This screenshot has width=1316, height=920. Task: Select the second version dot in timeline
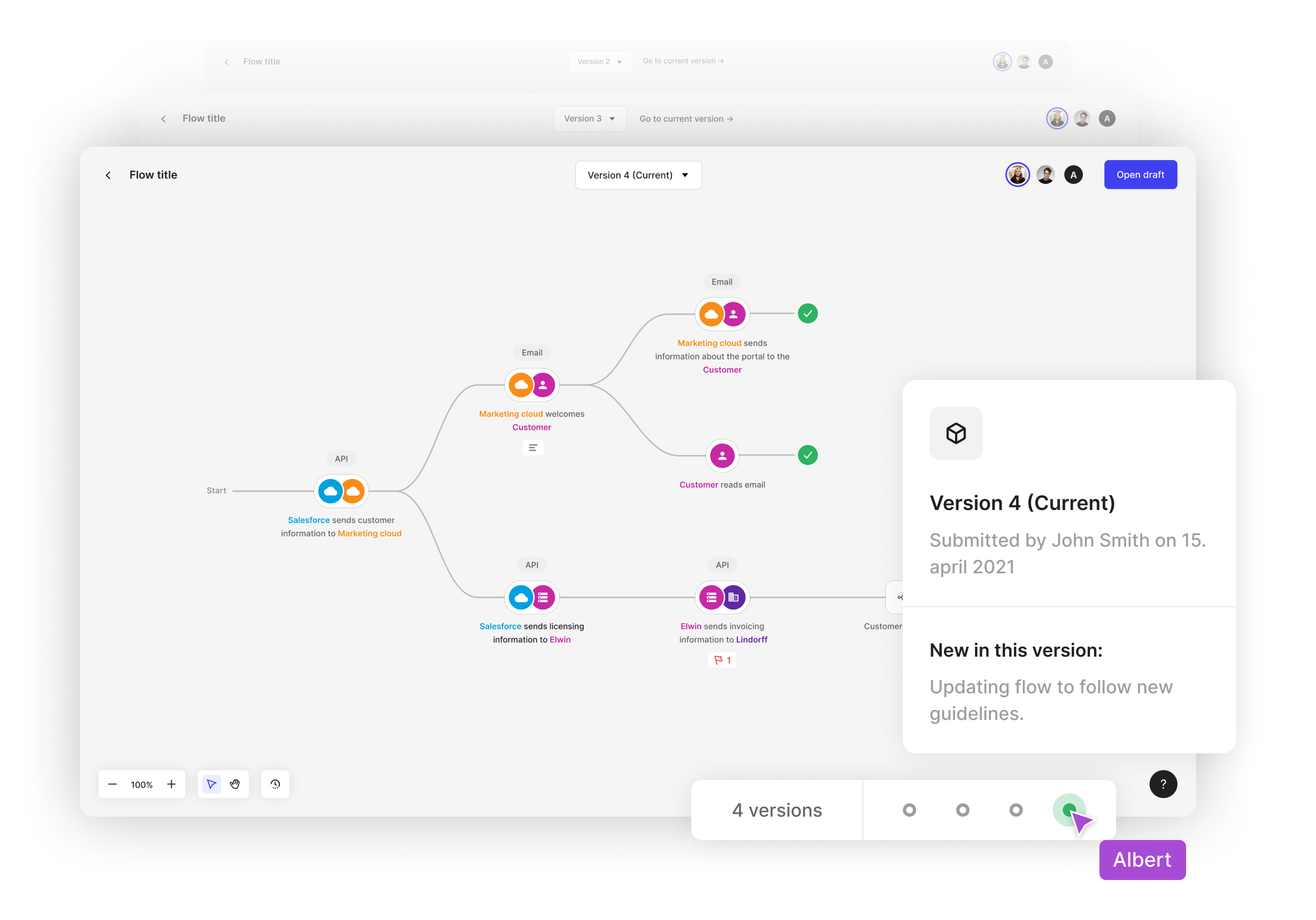click(962, 810)
